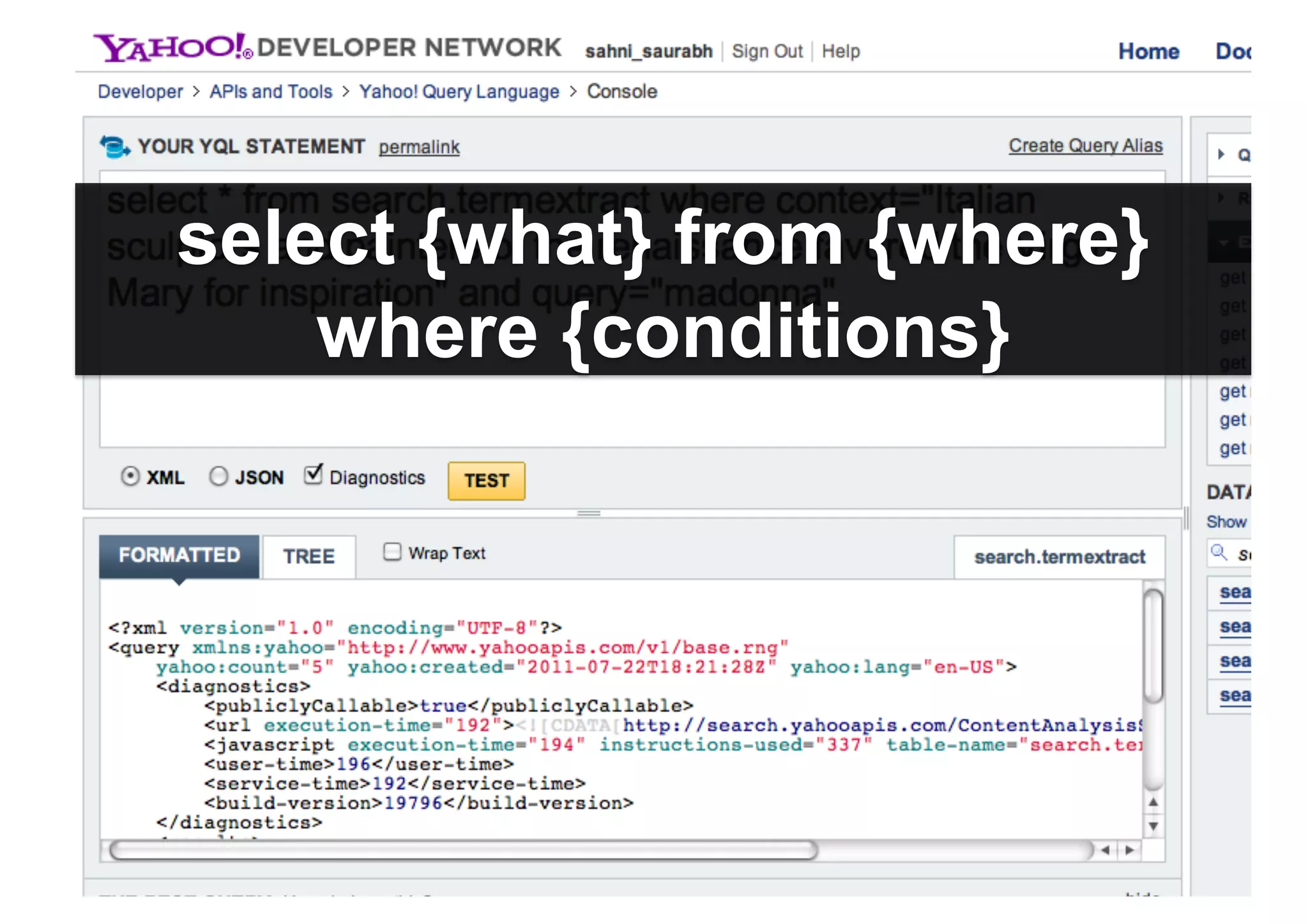Open the Developer breadcrumb link
Image resolution: width=1308 pixels, height=924 pixels.
141,91
